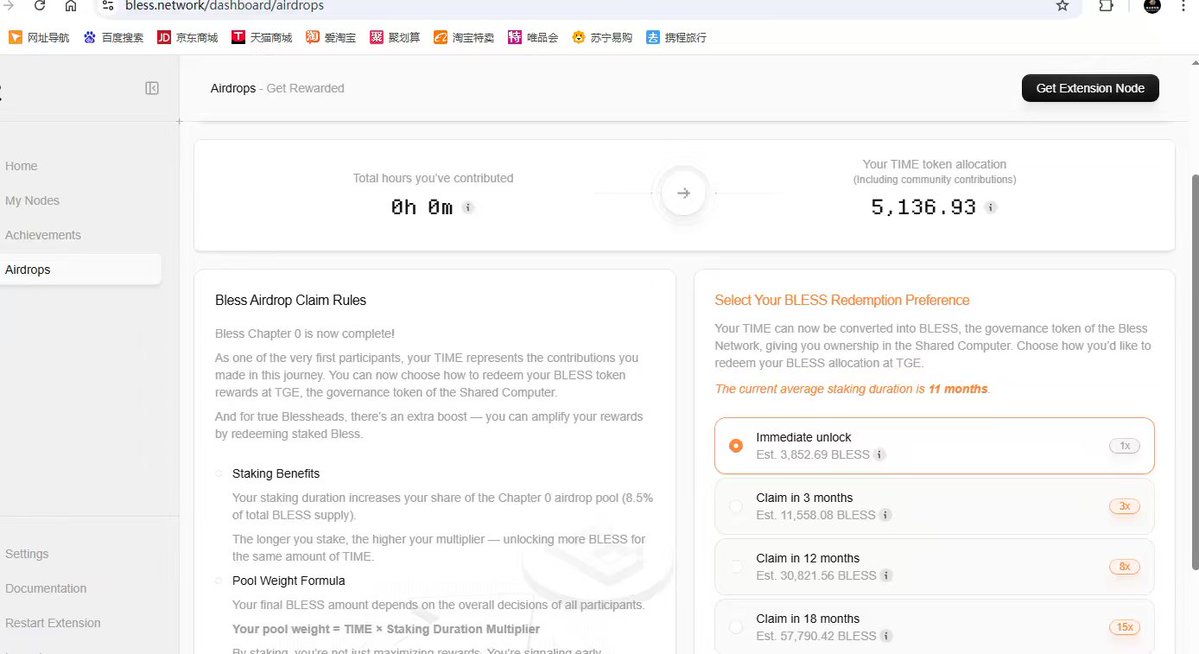
Task: Click the 5,136.93 TIME allocation value
Action: pos(923,207)
